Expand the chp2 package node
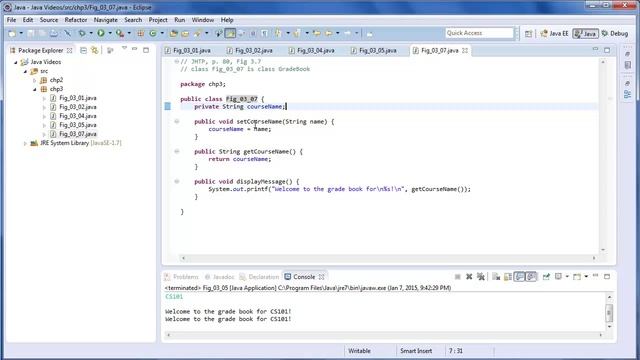This screenshot has height=360, width=640. 35,80
